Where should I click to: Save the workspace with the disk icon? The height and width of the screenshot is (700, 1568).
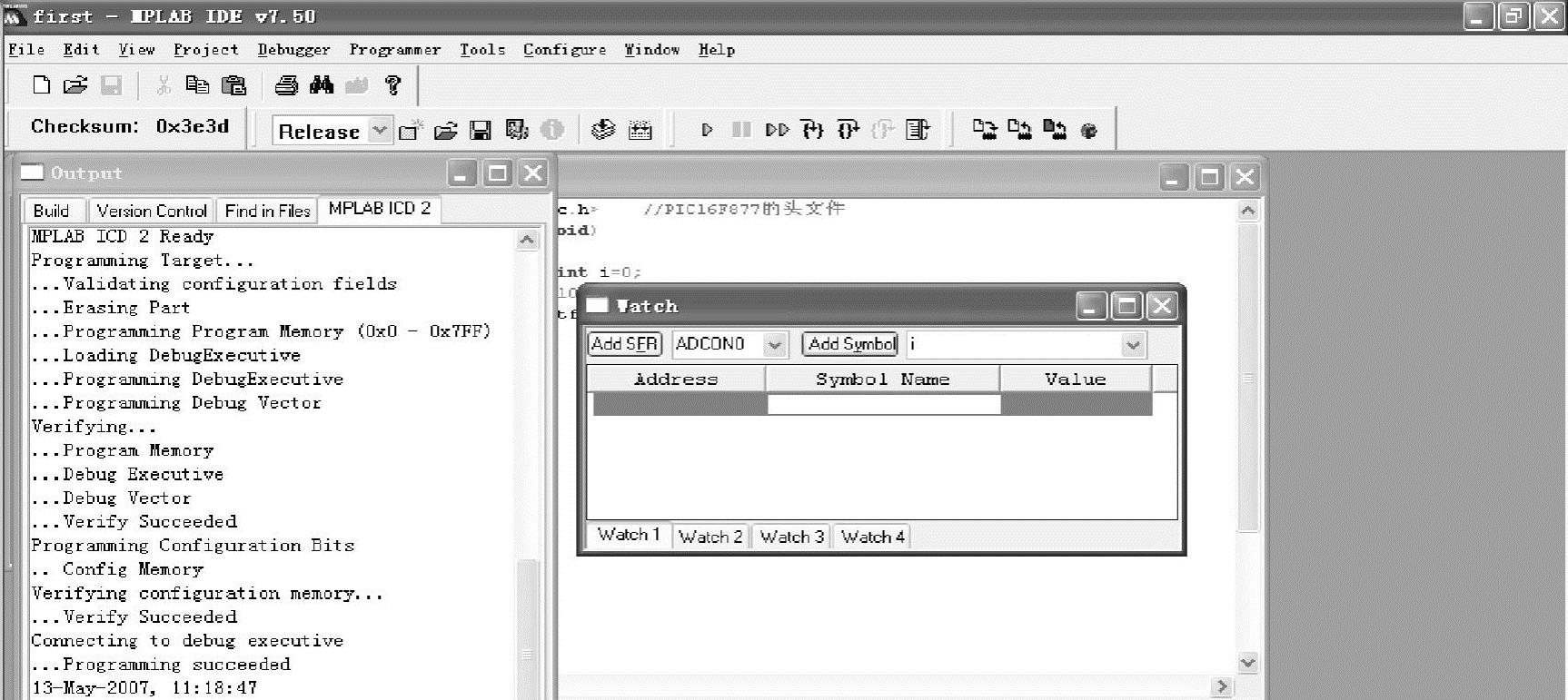481,131
